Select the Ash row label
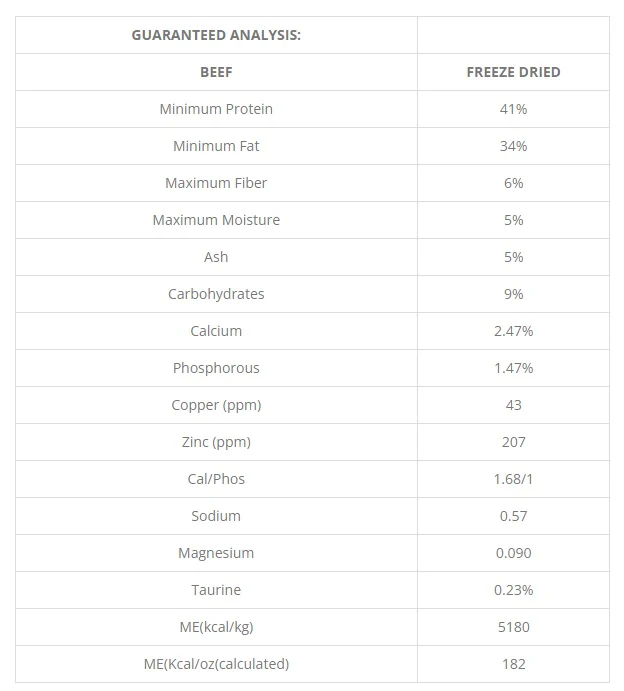This screenshot has width=624, height=691. point(216,257)
